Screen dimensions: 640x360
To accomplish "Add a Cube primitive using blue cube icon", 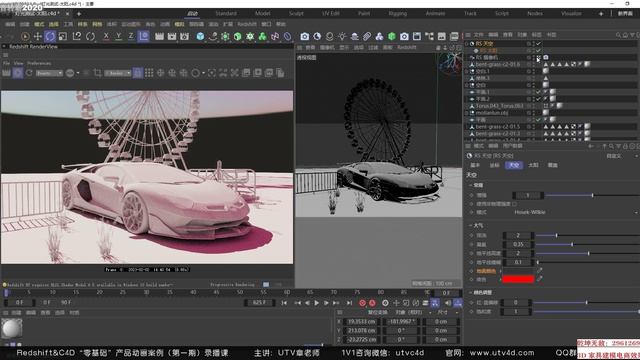I will [x=200, y=36].
